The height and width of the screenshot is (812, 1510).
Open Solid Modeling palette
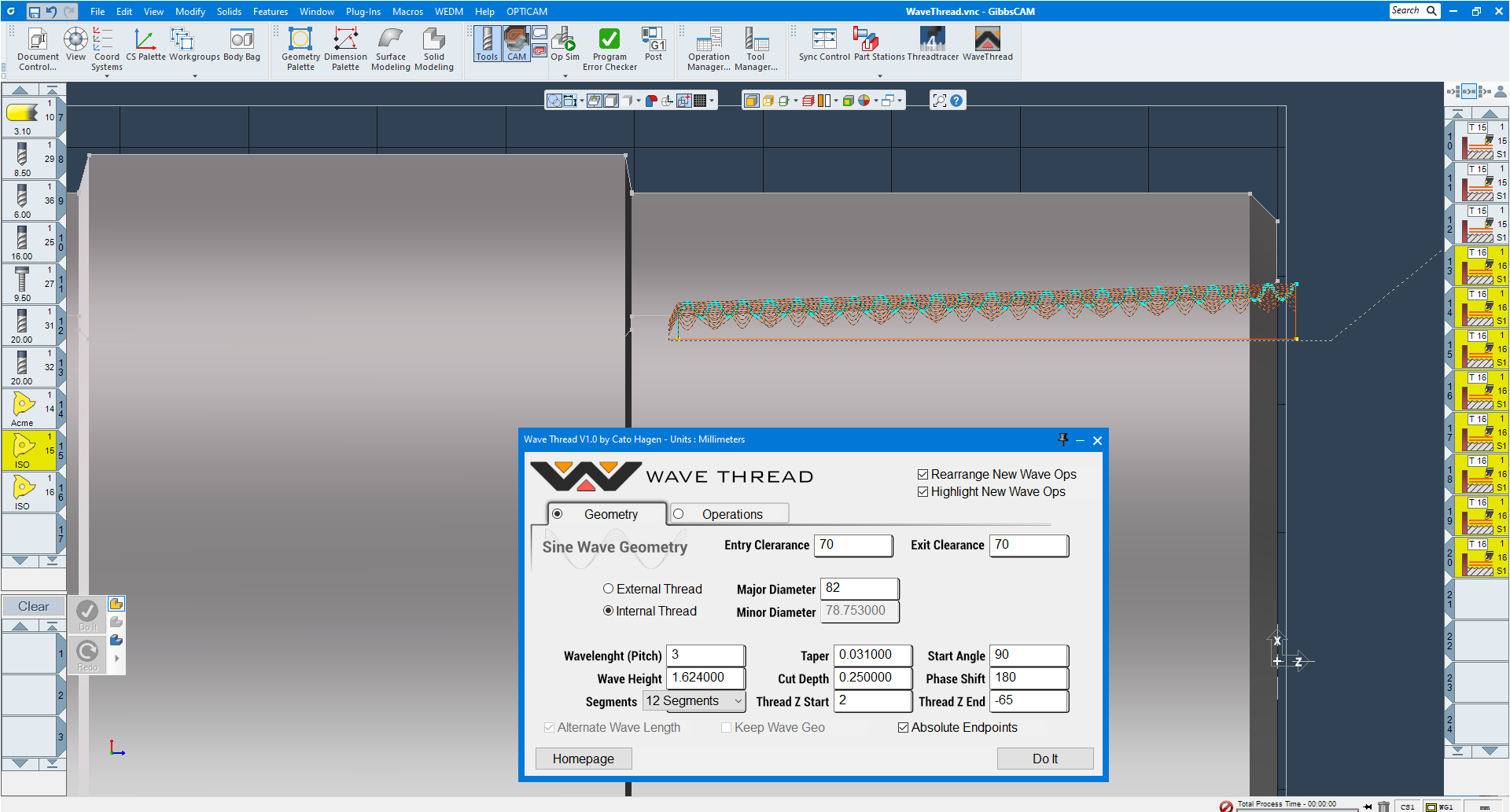click(x=433, y=49)
